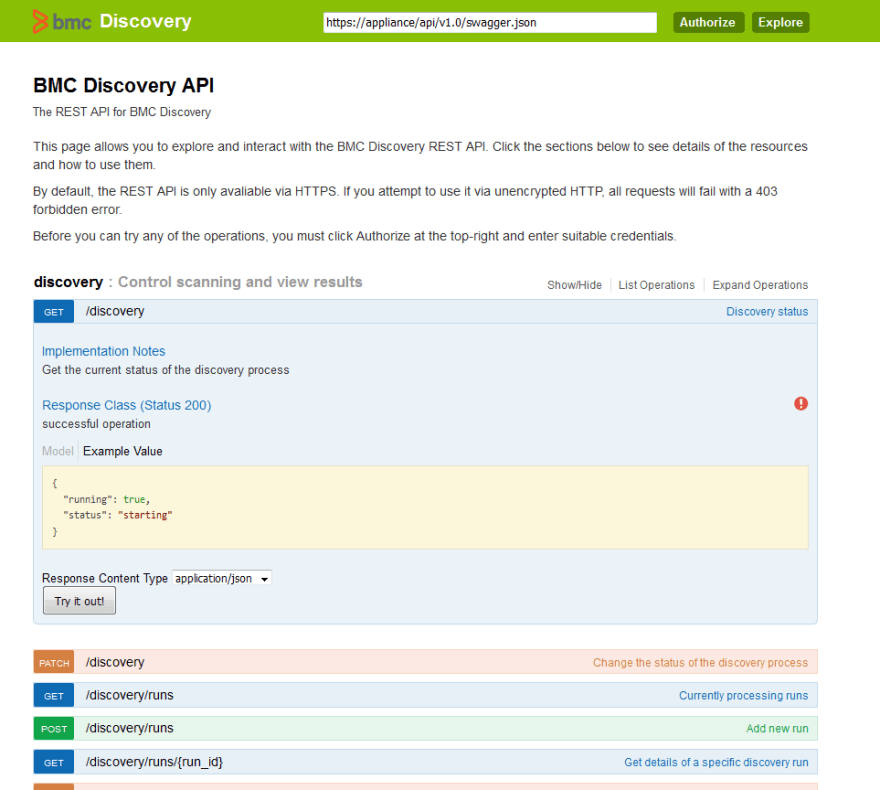Click Currently processing runs link

point(744,696)
